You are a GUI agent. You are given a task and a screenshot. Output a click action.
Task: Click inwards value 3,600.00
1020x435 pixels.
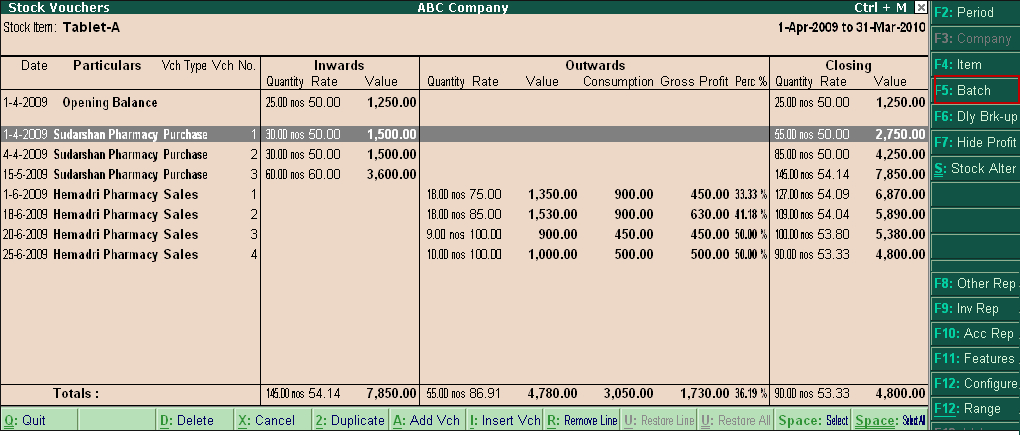click(x=392, y=175)
